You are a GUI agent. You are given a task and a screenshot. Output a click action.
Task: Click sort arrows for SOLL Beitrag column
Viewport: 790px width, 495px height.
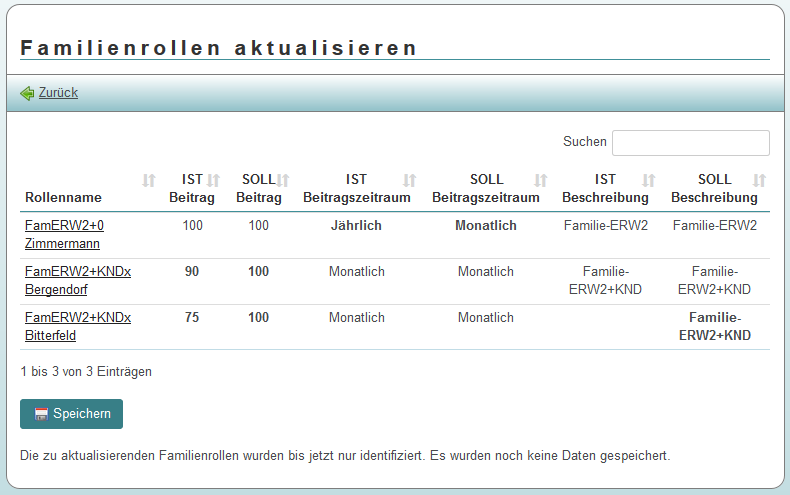pos(283,180)
